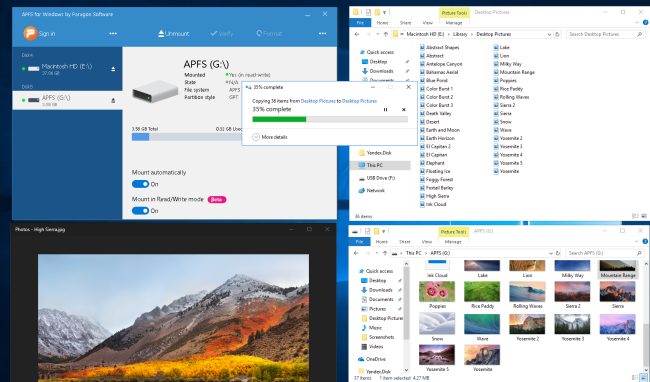Image resolution: width=650 pixels, height=382 pixels.
Task: Refresh the APFS (G:) folder
Action: (558, 253)
